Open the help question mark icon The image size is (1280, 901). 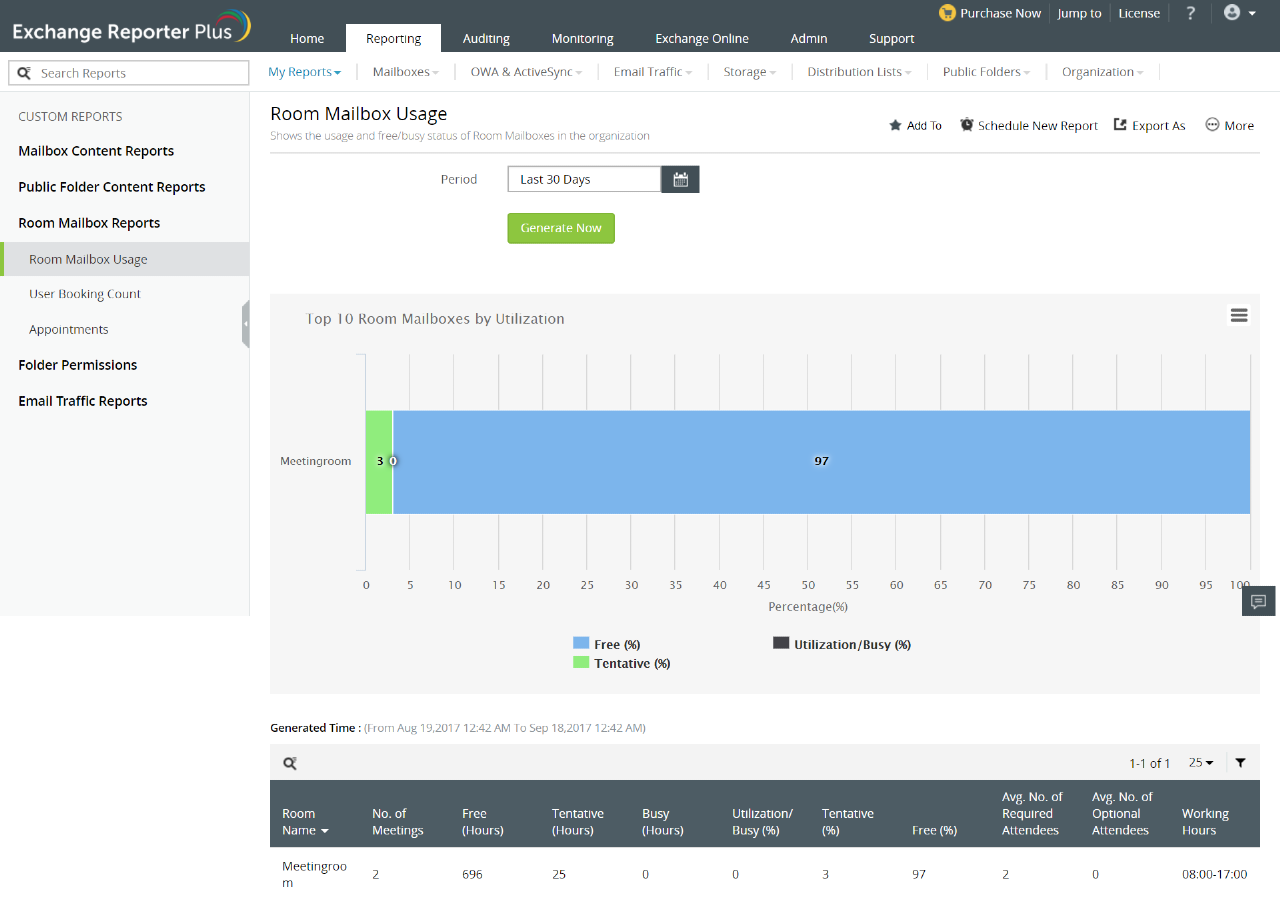(x=1190, y=13)
